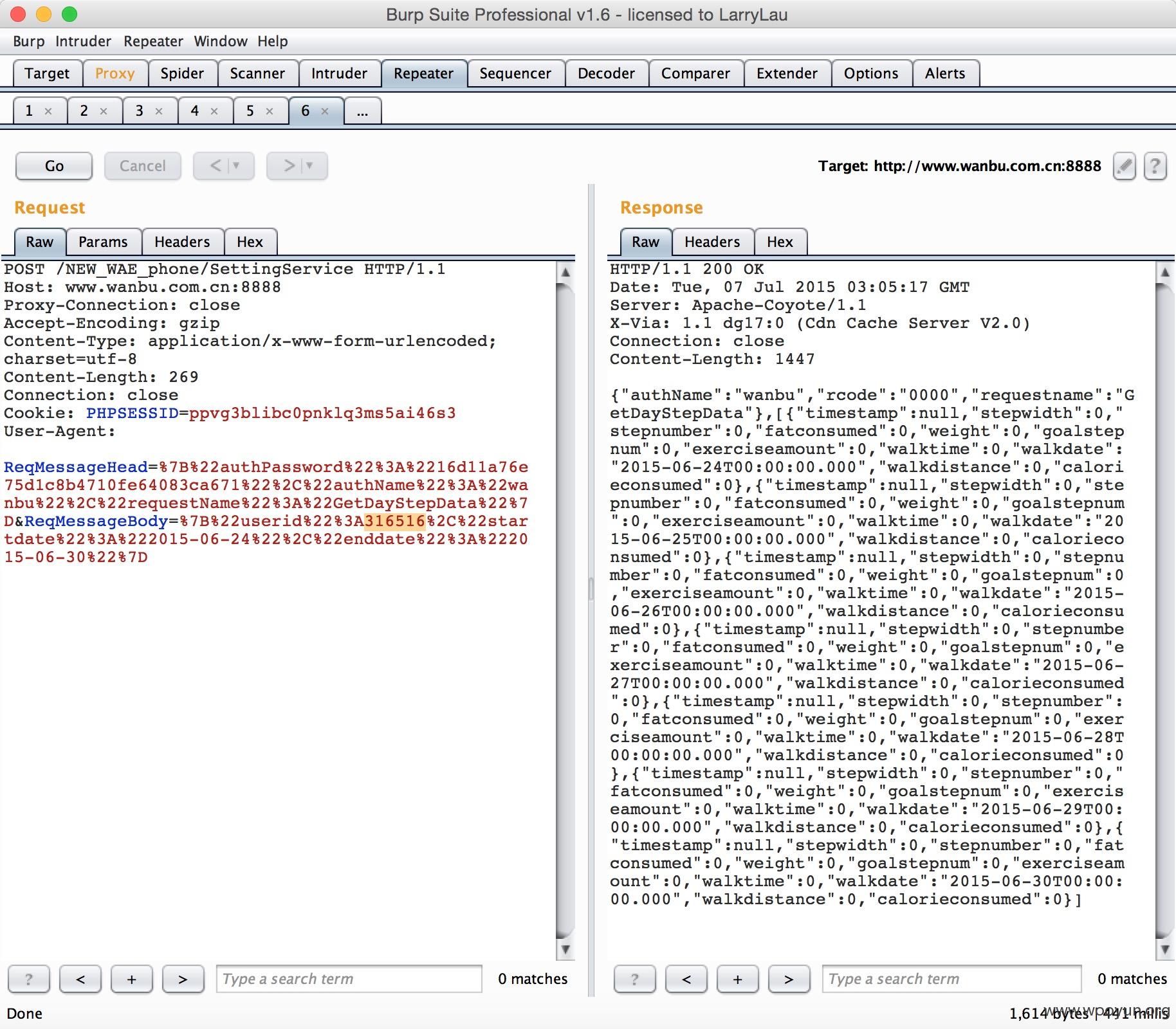1176x1029 pixels.
Task: Go to next match in response search
Action: point(789,979)
